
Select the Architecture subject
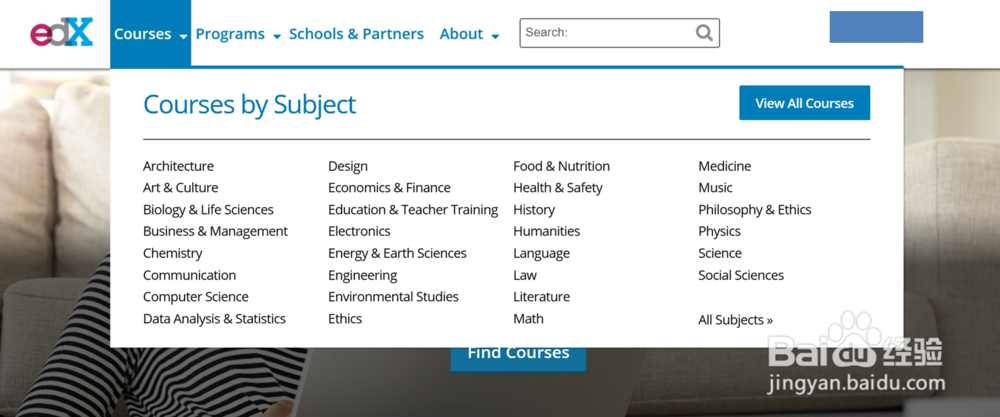(x=178, y=166)
